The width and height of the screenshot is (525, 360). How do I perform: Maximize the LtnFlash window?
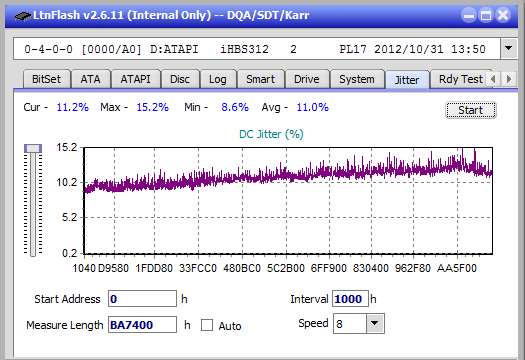[486, 15]
